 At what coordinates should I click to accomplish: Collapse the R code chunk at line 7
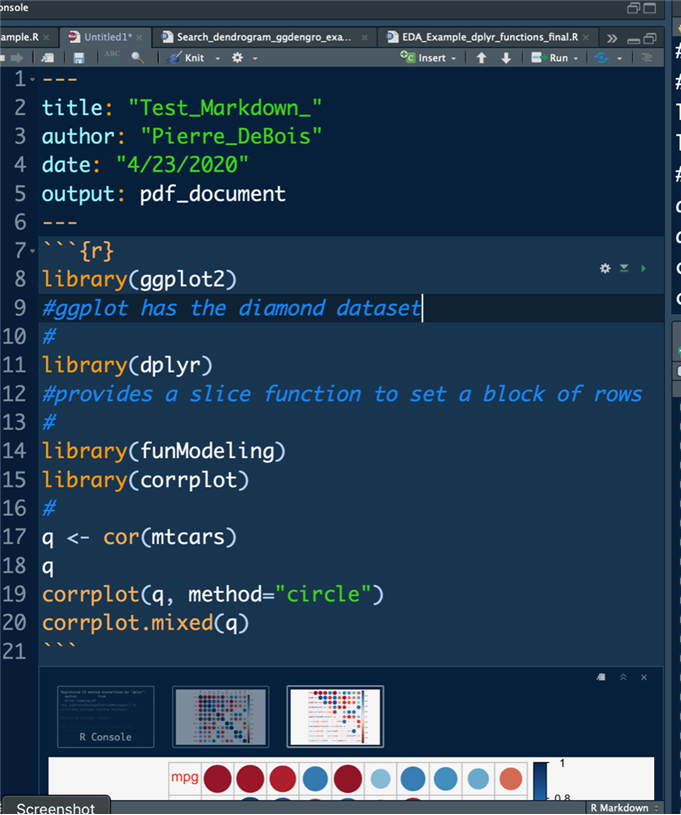click(x=33, y=251)
